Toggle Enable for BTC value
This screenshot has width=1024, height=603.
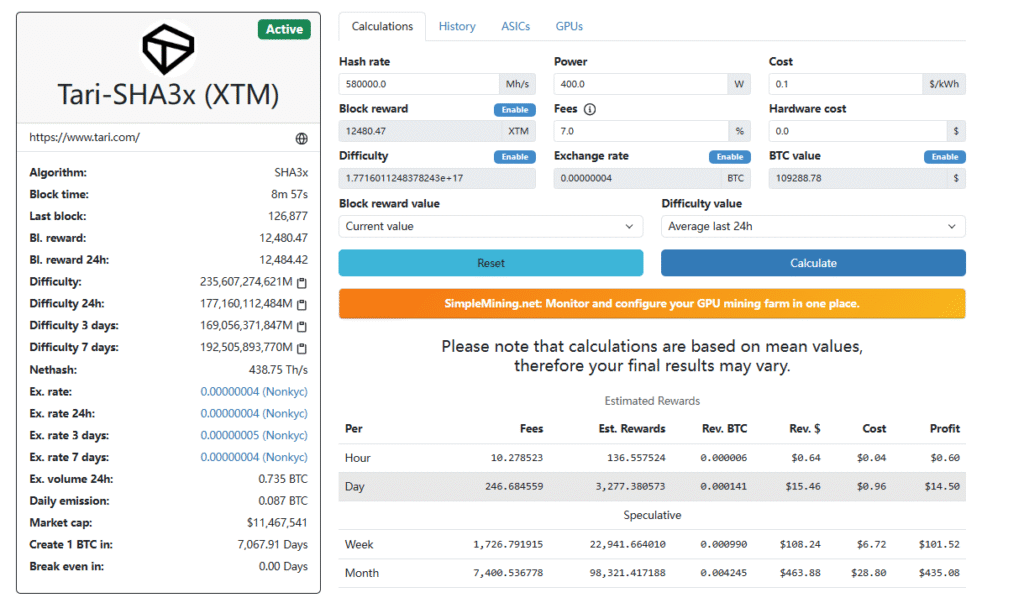pos(944,157)
